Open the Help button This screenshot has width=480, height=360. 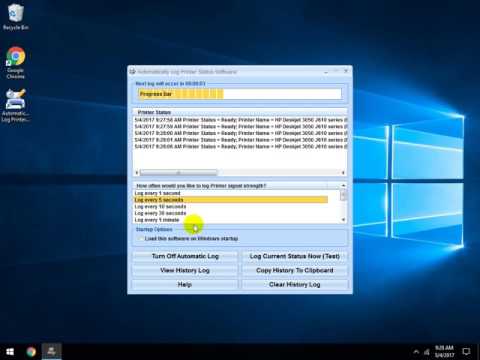(x=185, y=284)
